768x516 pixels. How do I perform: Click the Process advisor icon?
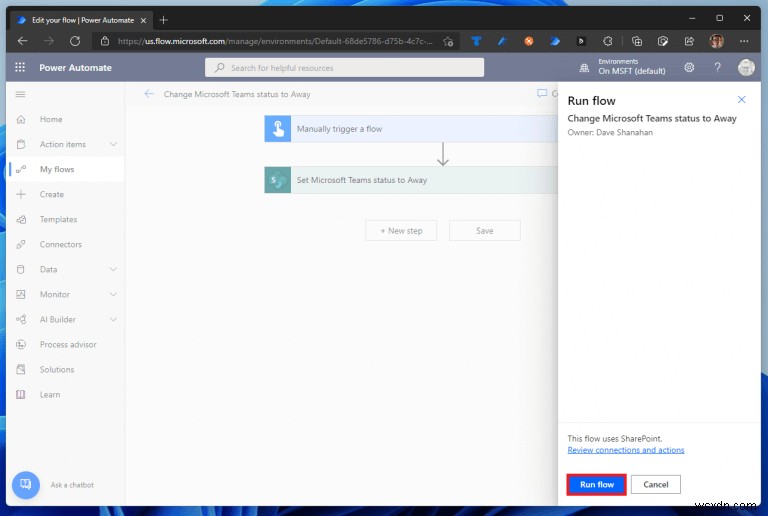click(x=21, y=345)
